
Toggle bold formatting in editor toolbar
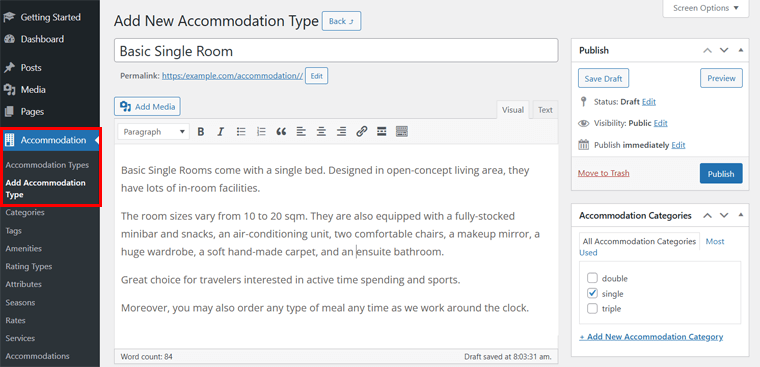click(x=201, y=131)
